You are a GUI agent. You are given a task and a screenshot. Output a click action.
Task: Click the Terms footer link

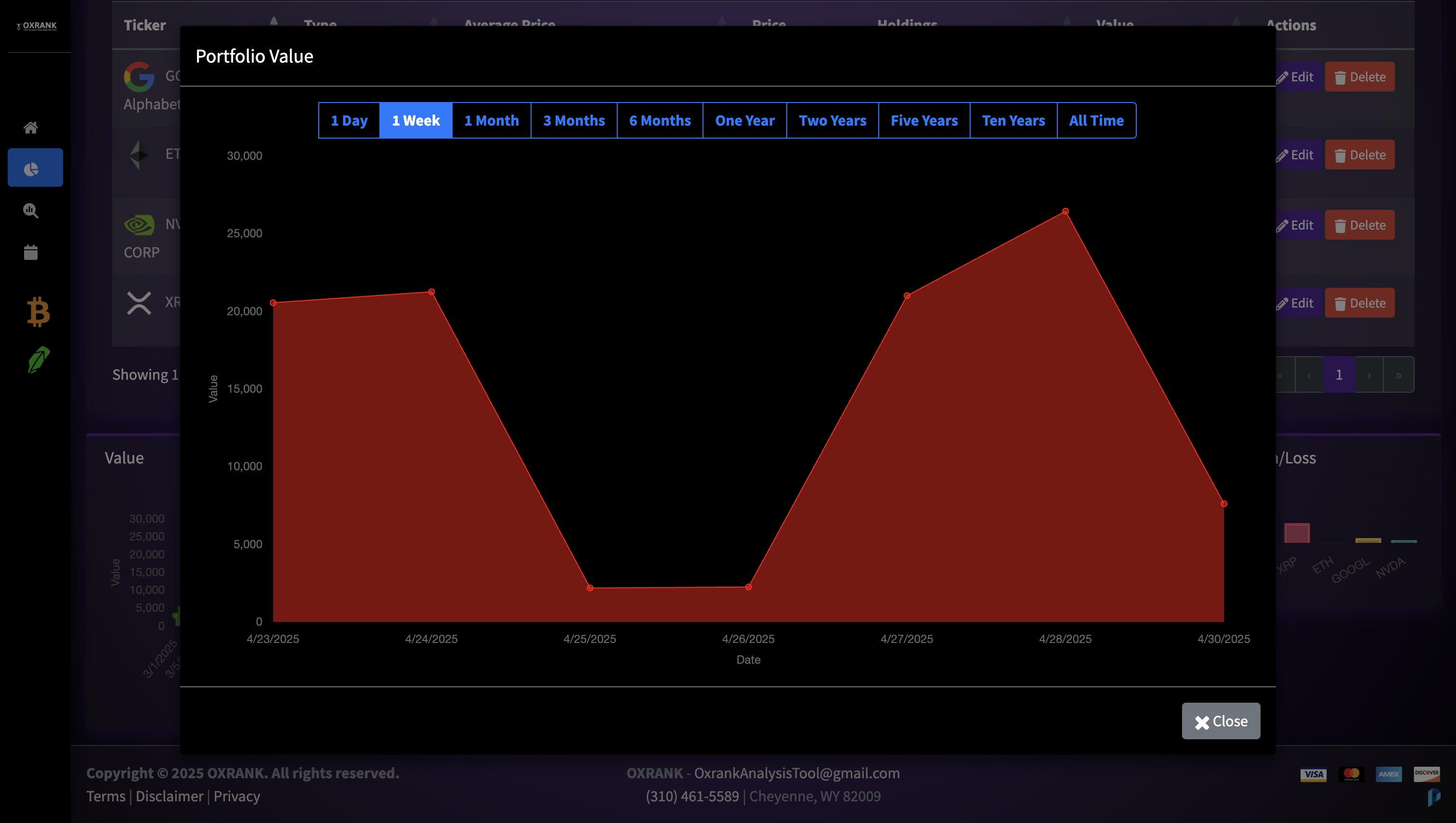tap(106, 796)
